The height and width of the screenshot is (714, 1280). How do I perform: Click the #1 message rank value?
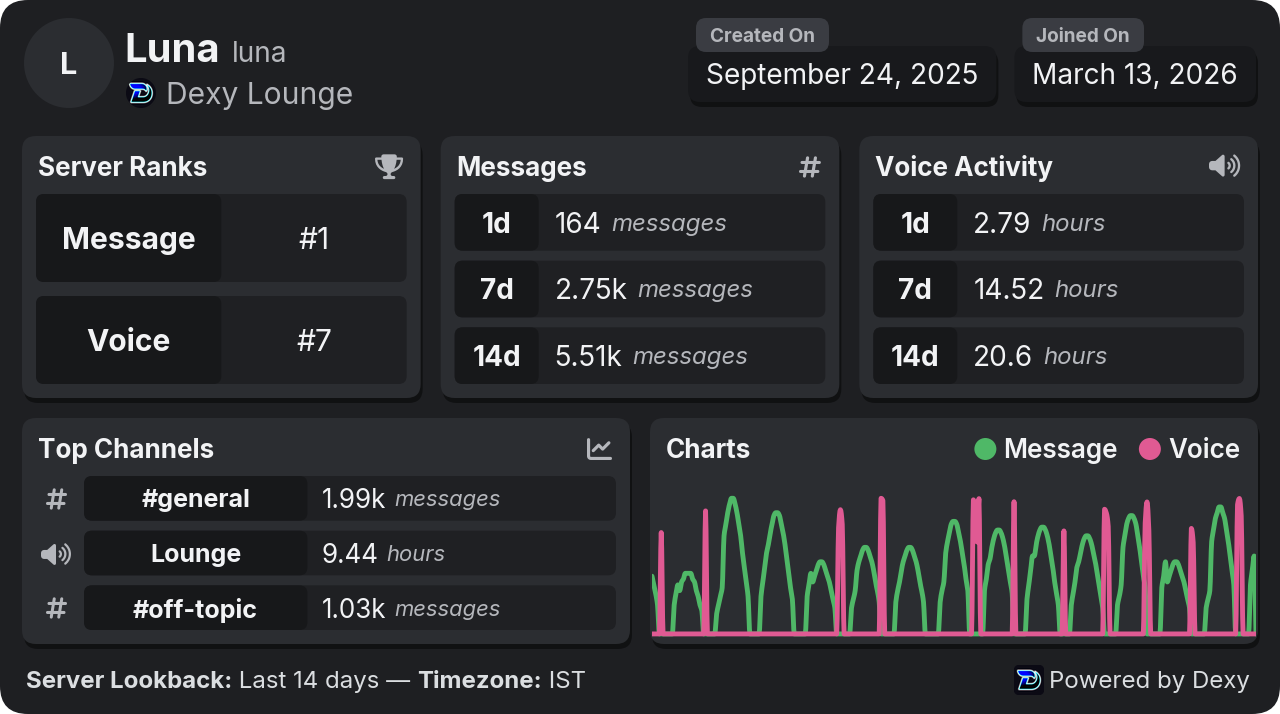pos(314,238)
